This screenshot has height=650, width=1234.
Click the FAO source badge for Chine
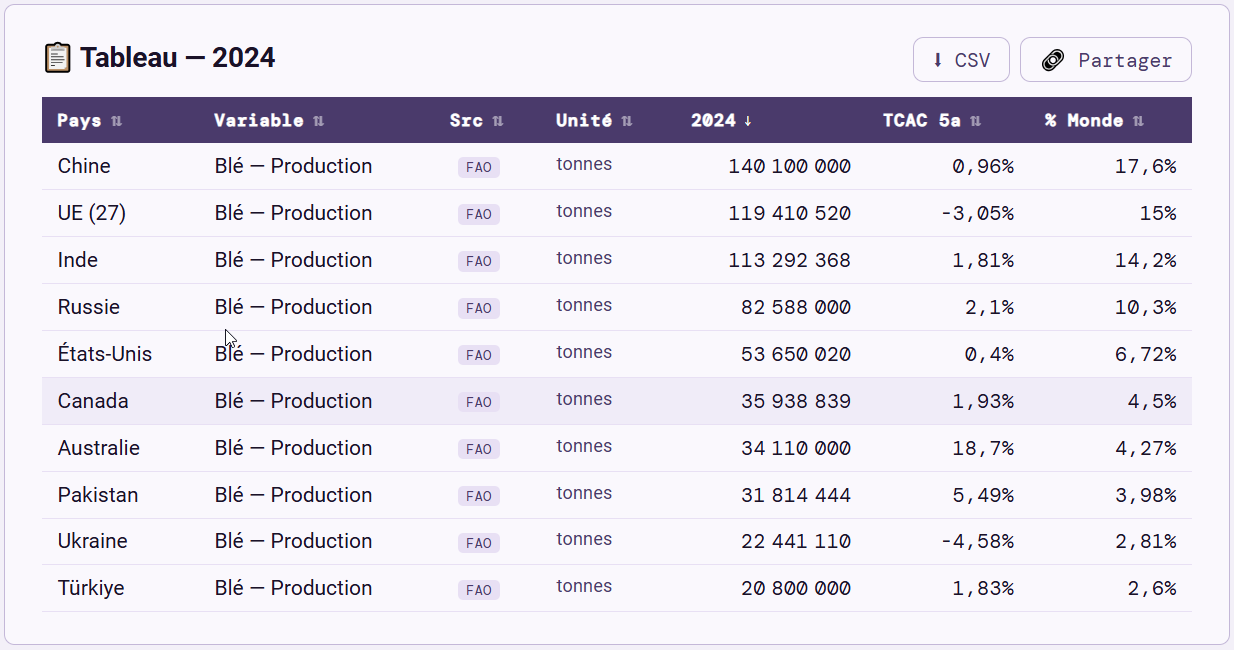tap(479, 167)
